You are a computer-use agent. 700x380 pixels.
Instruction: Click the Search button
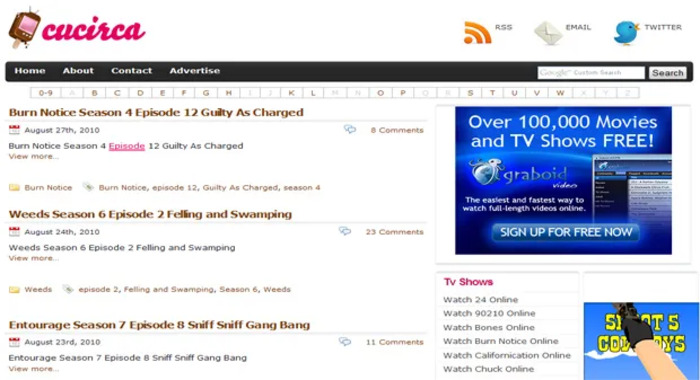(667, 73)
